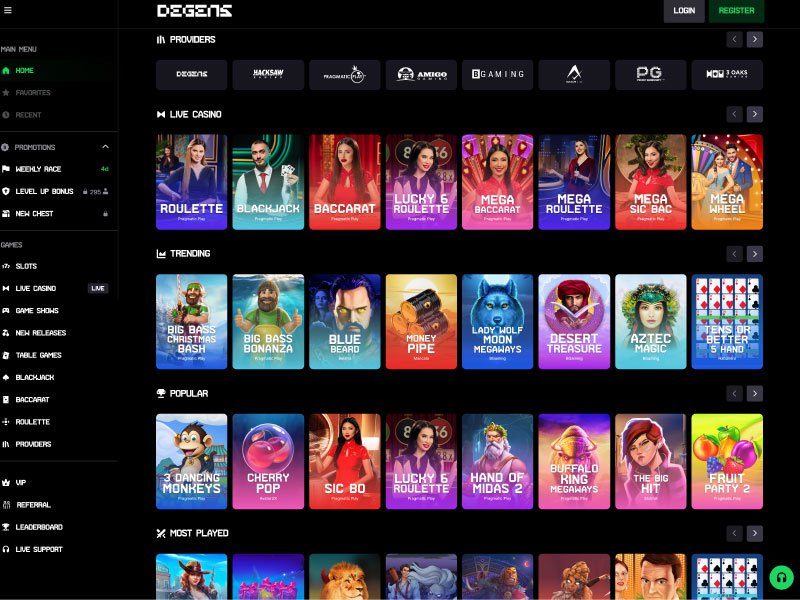Image resolution: width=800 pixels, height=600 pixels.
Task: Open Big Bass Christmas Bash game
Action: (x=191, y=321)
